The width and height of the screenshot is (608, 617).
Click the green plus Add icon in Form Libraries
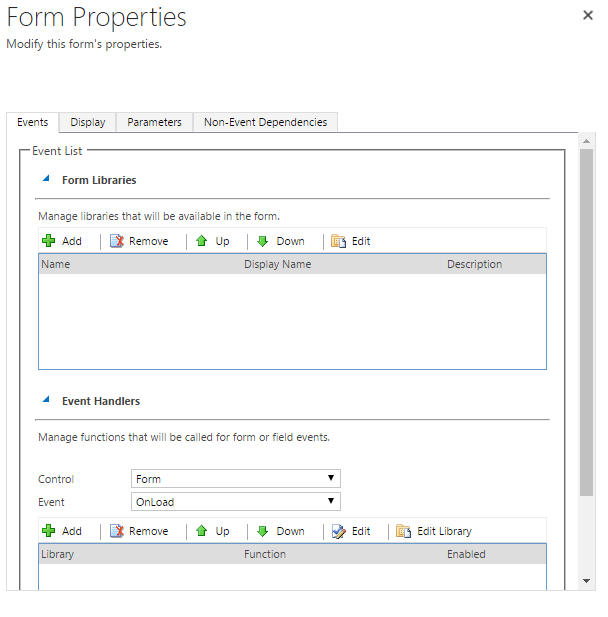(x=48, y=241)
